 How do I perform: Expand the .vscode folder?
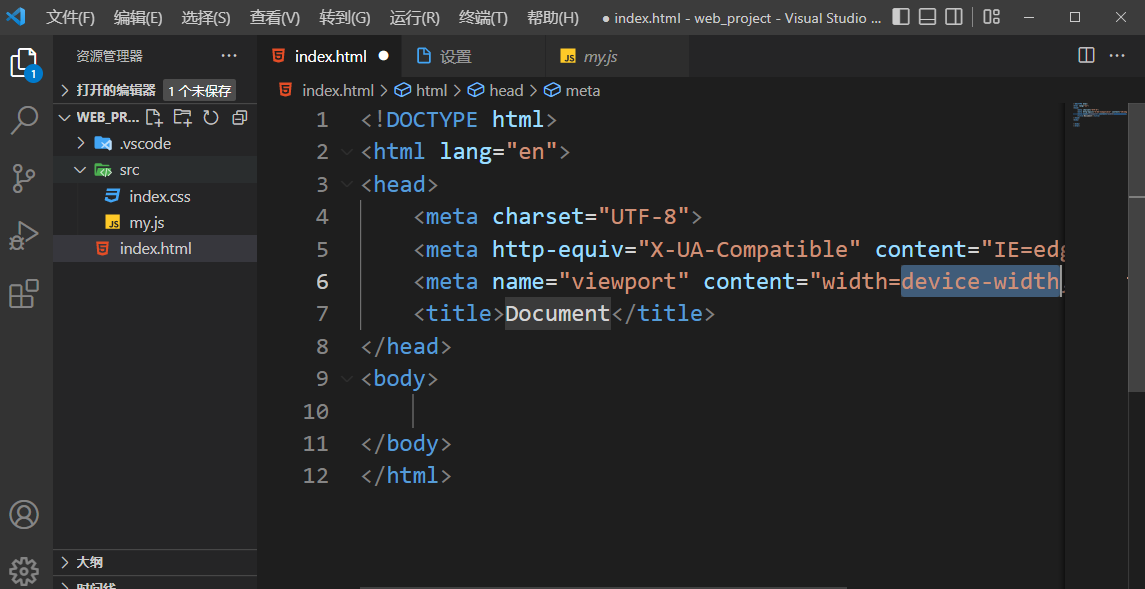(81, 143)
